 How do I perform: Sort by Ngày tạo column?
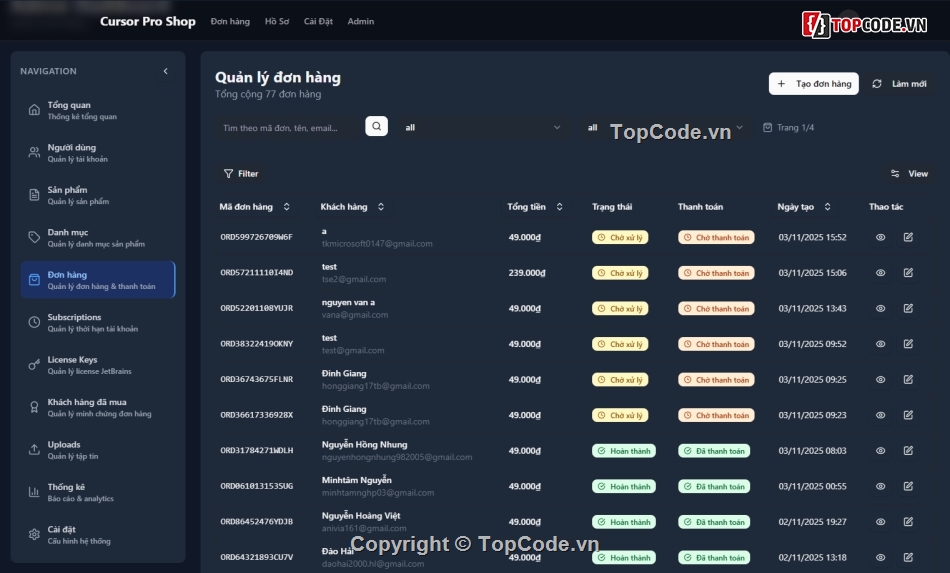(804, 207)
